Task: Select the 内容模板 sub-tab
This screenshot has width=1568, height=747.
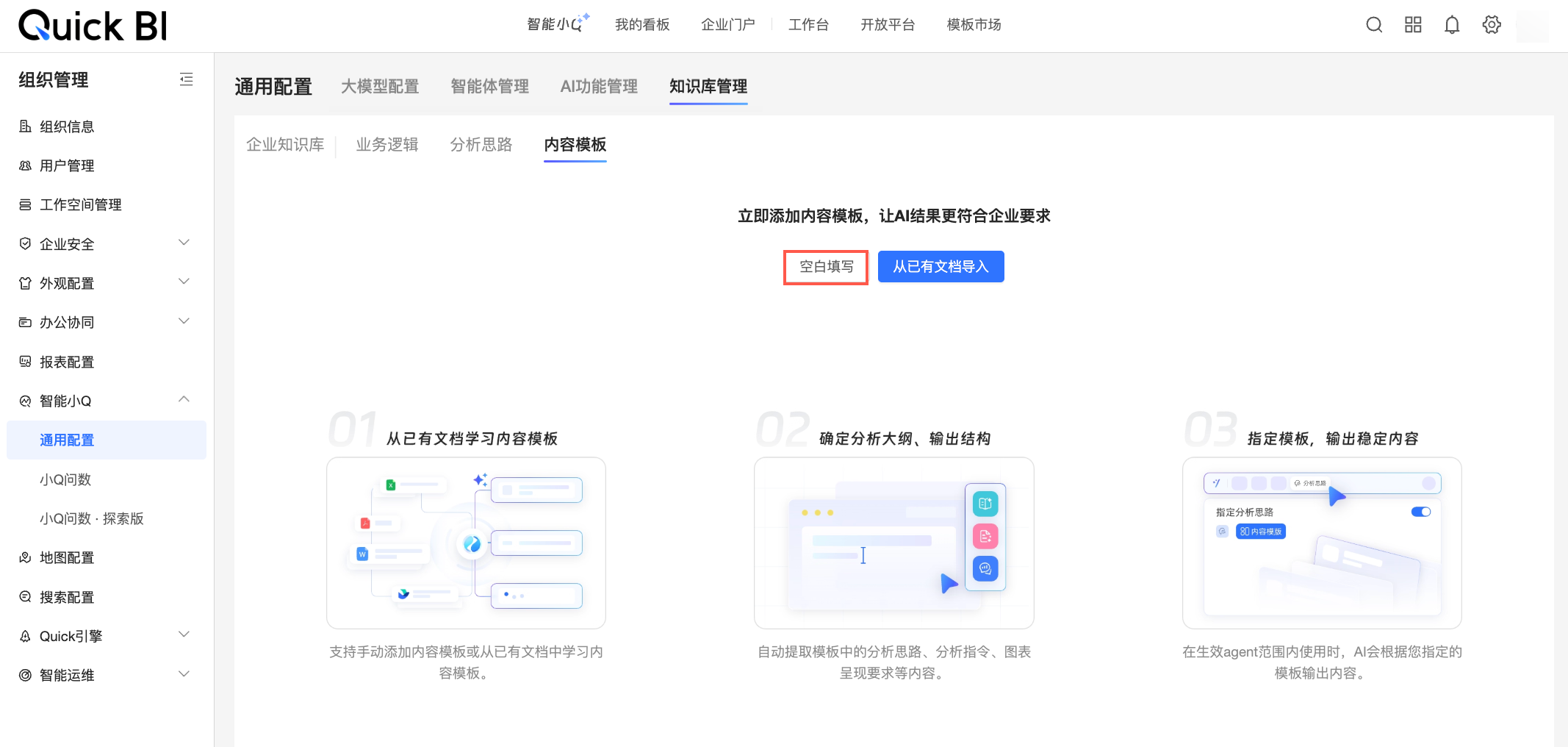Action: click(575, 145)
